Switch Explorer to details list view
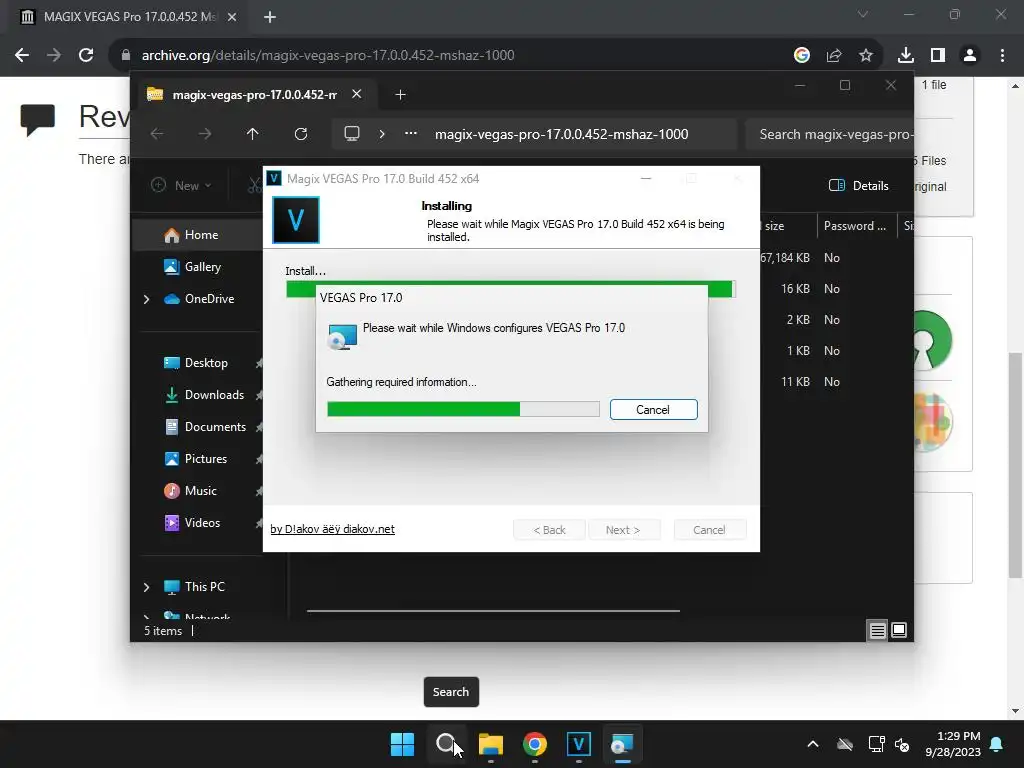The image size is (1024, 768). [x=877, y=630]
